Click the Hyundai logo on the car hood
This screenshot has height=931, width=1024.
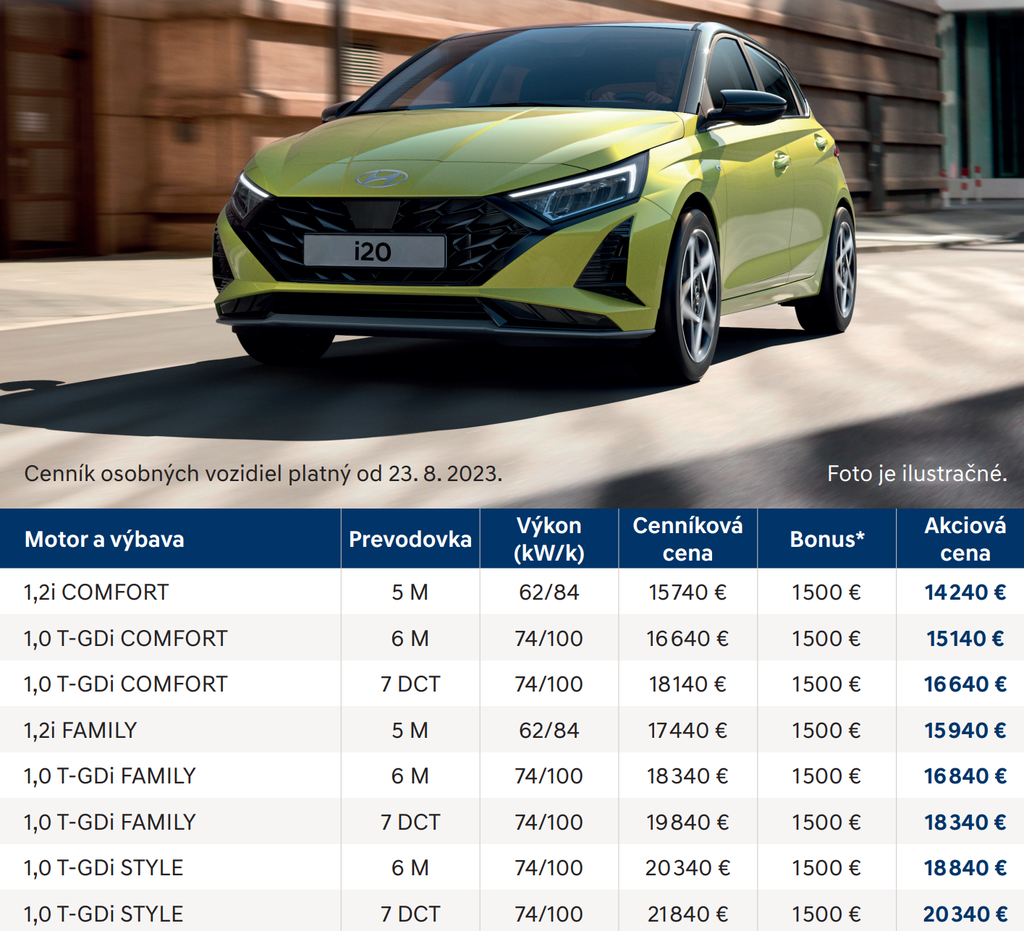[x=381, y=178]
